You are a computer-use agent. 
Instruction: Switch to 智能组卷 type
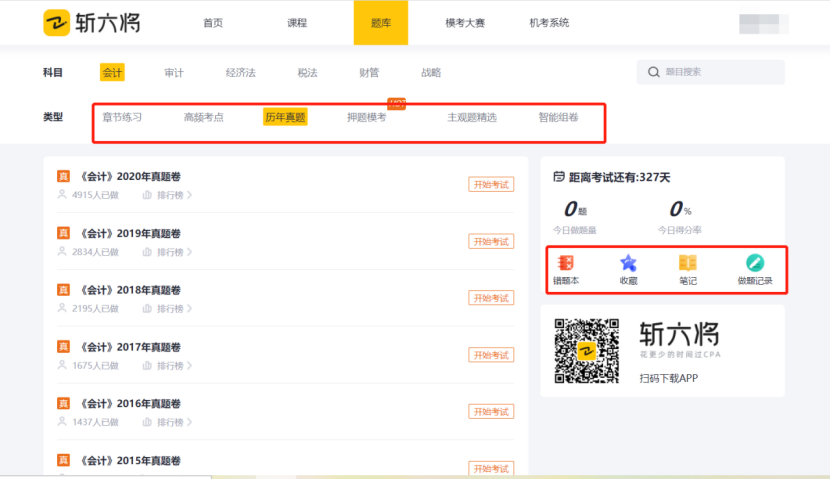558,117
